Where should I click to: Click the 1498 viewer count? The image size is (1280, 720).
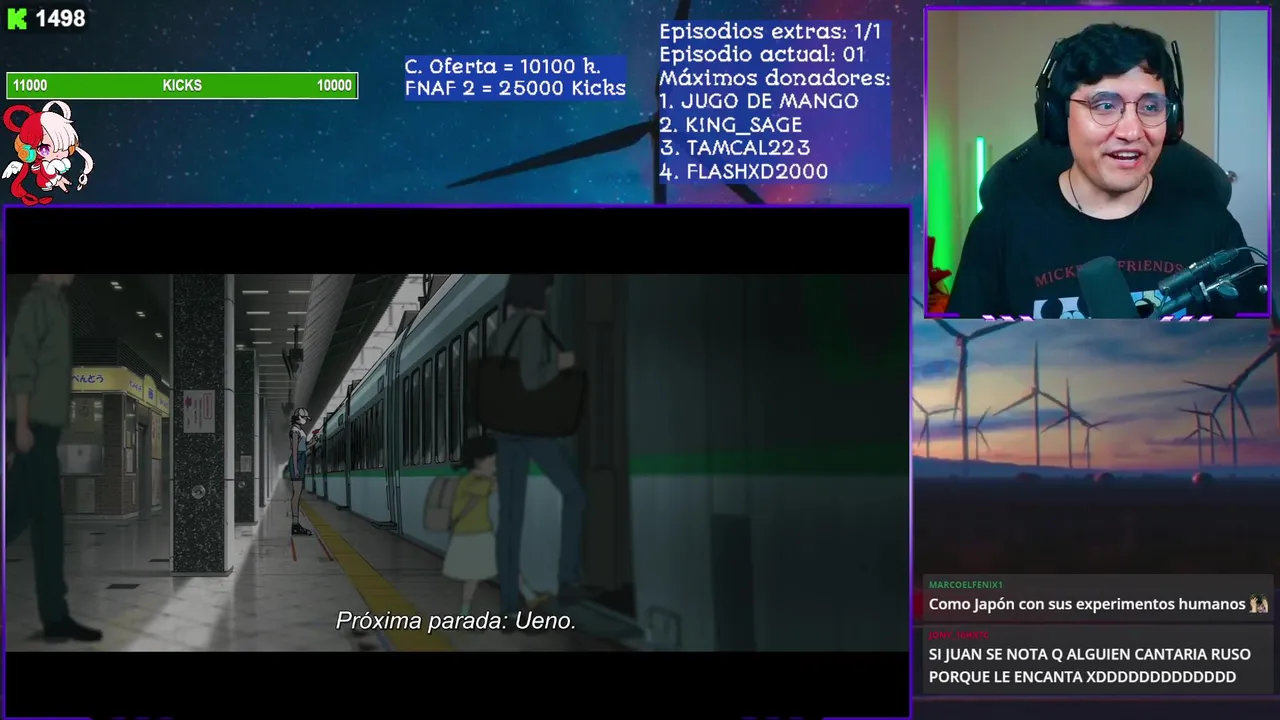point(60,19)
